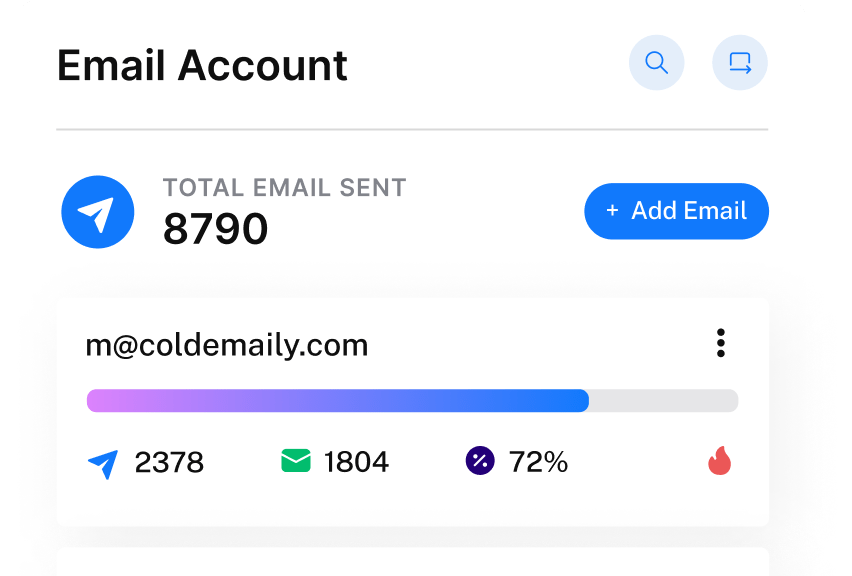
Task: Click the partially visible card at bottom
Action: (412, 561)
